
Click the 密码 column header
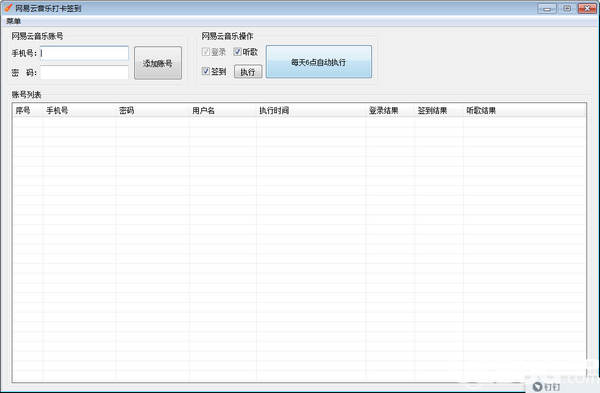pos(152,111)
